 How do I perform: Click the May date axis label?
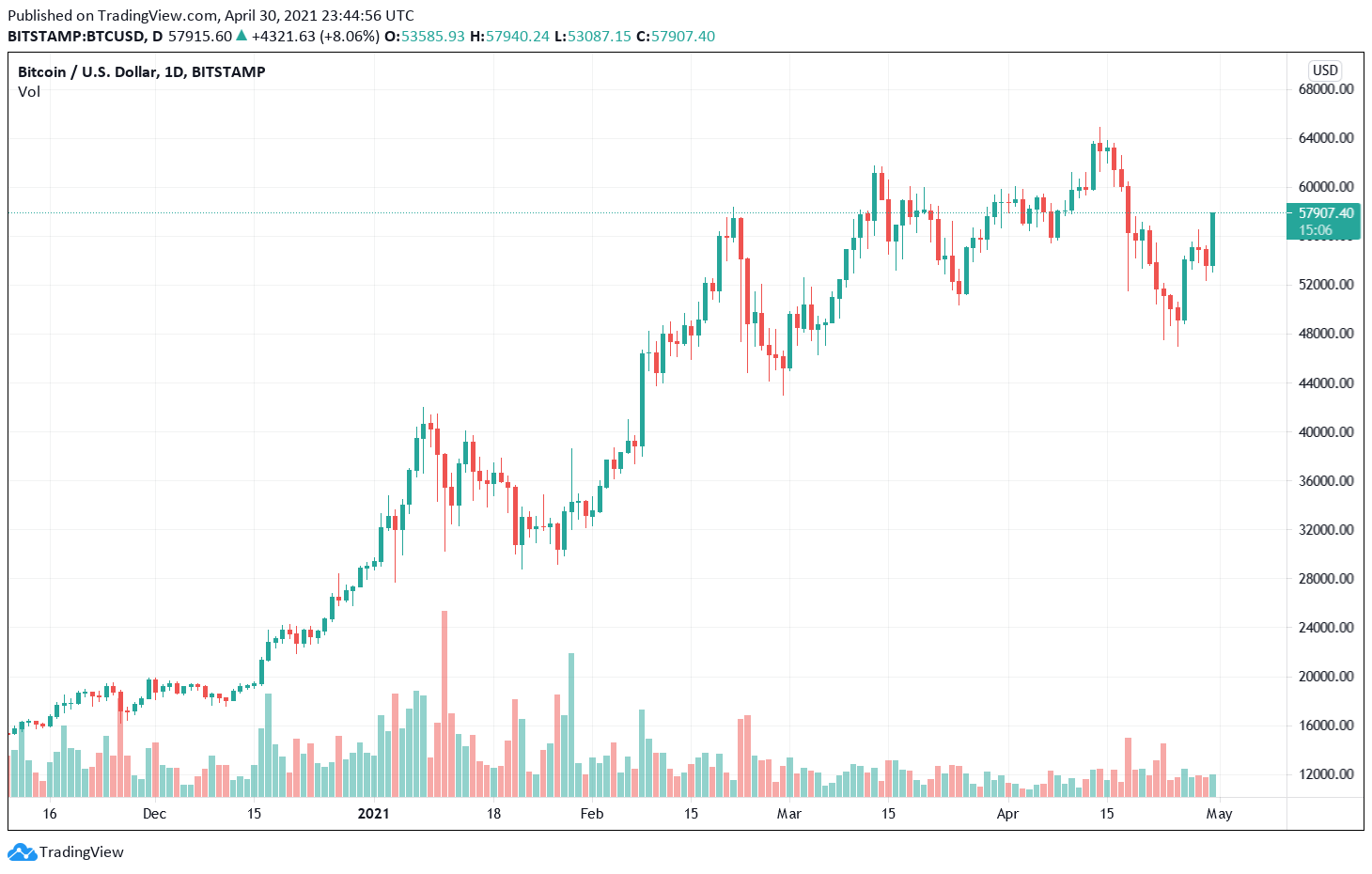pos(1219,814)
